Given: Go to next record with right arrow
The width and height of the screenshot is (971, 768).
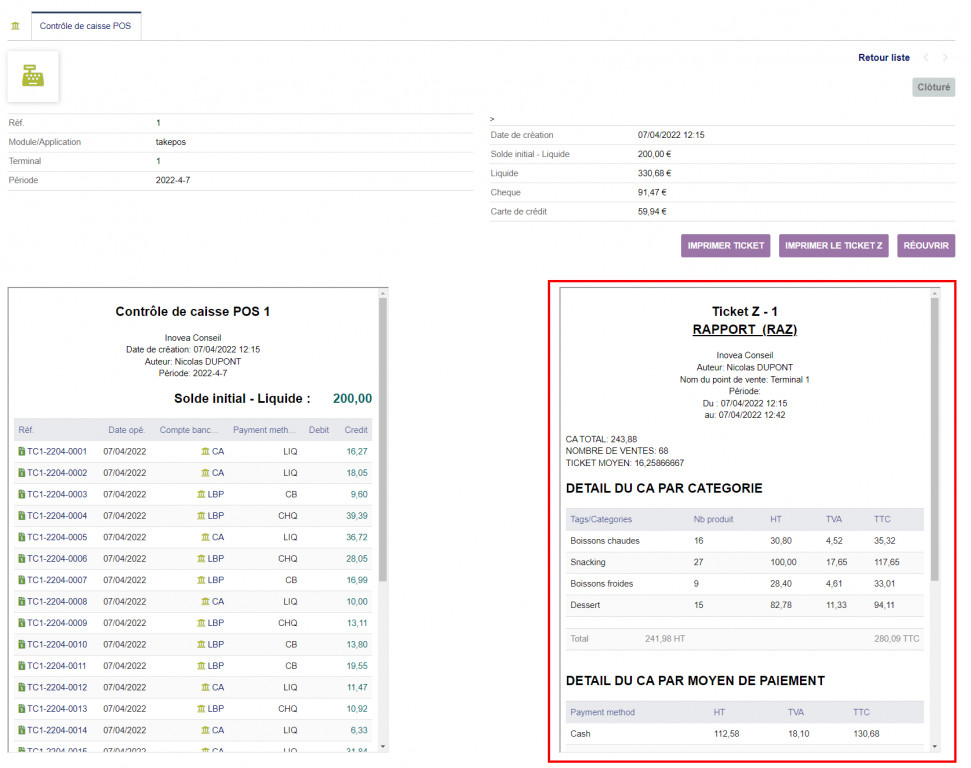Looking at the screenshot, I should pyautogui.click(x=945, y=58).
